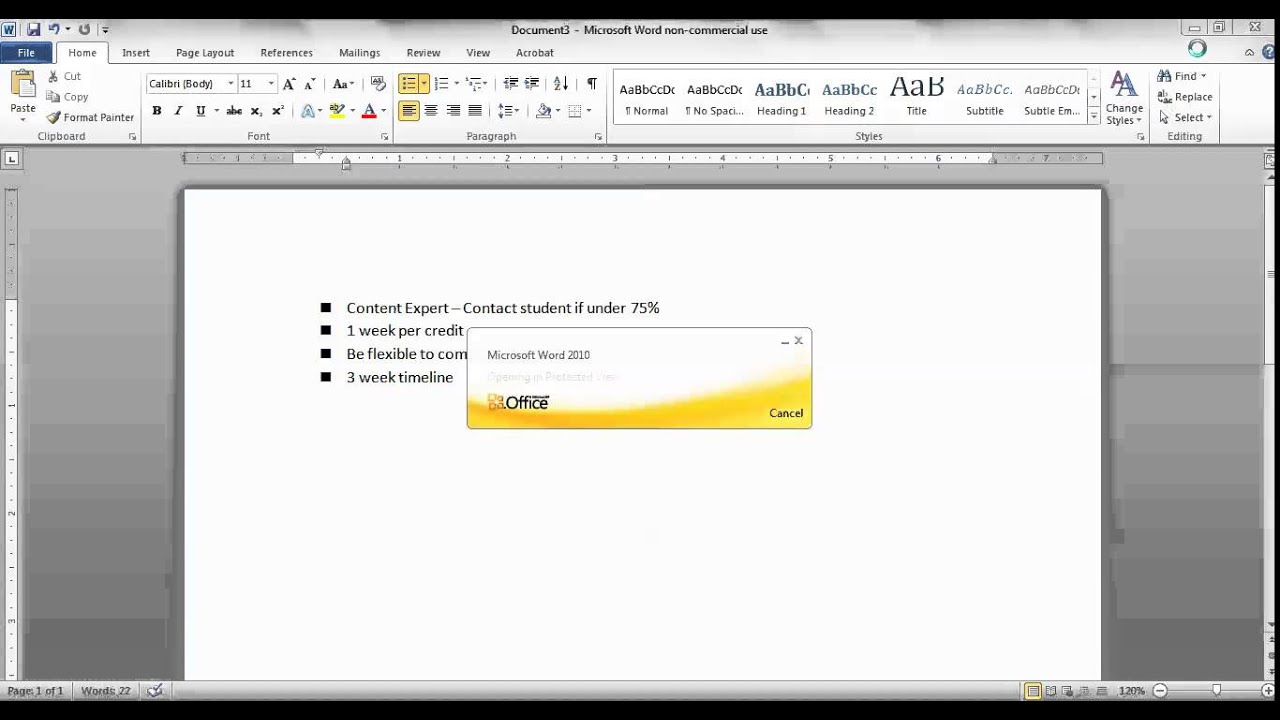The image size is (1280, 720).
Task: Apply the red font color
Action: pos(369,111)
